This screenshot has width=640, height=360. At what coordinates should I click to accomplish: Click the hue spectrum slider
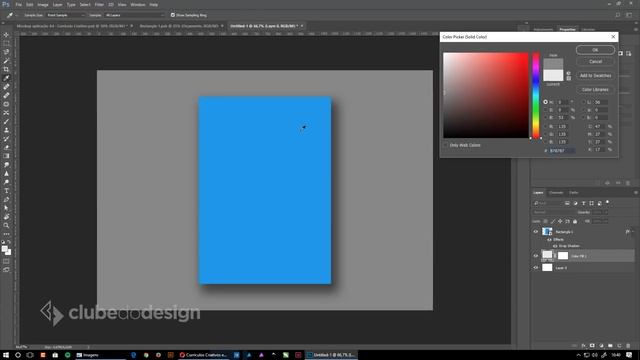point(536,96)
